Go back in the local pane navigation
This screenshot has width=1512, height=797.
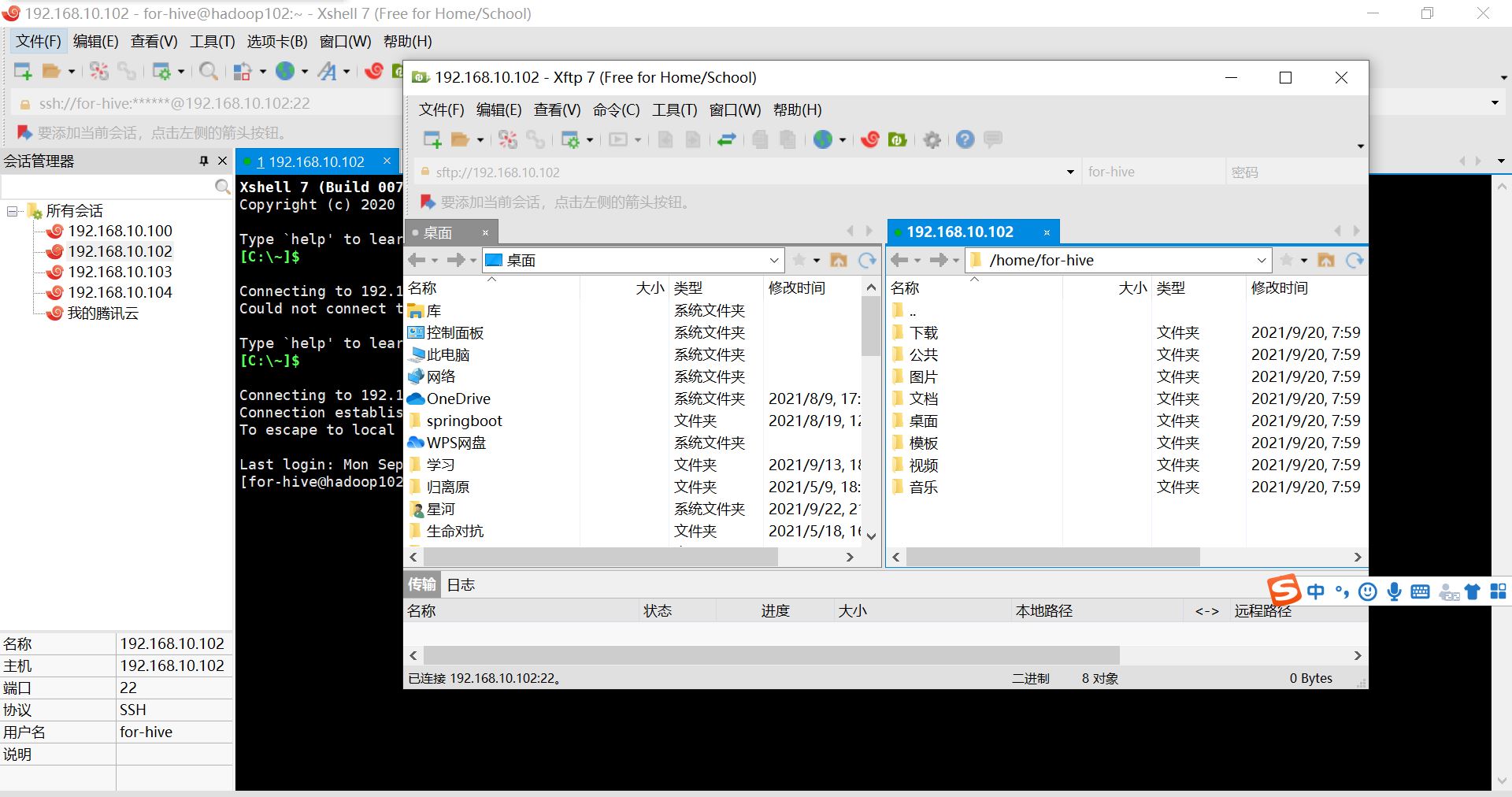tap(417, 260)
